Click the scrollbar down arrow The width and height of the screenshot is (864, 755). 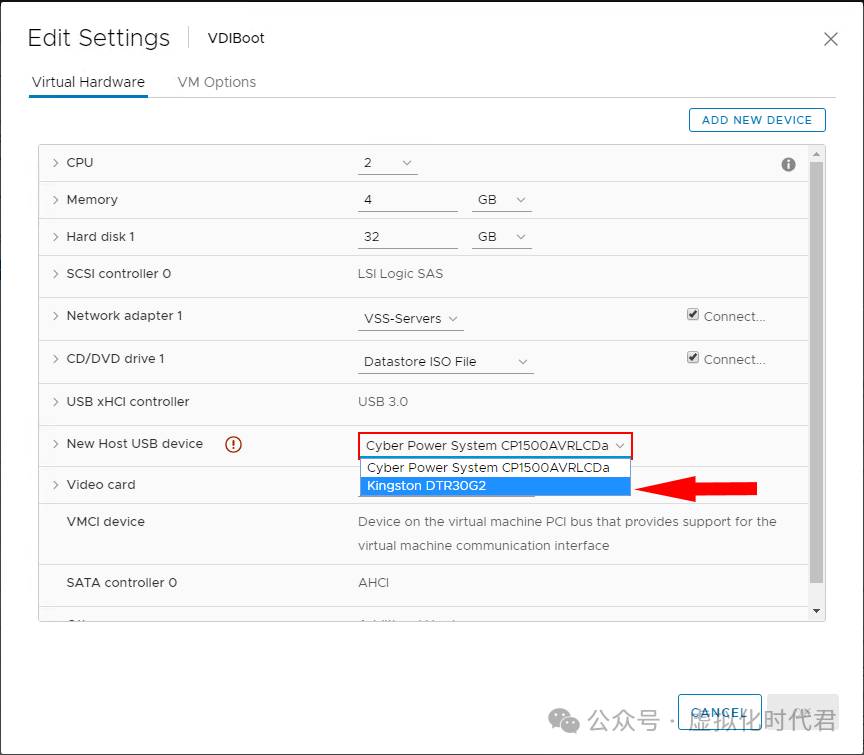click(816, 610)
